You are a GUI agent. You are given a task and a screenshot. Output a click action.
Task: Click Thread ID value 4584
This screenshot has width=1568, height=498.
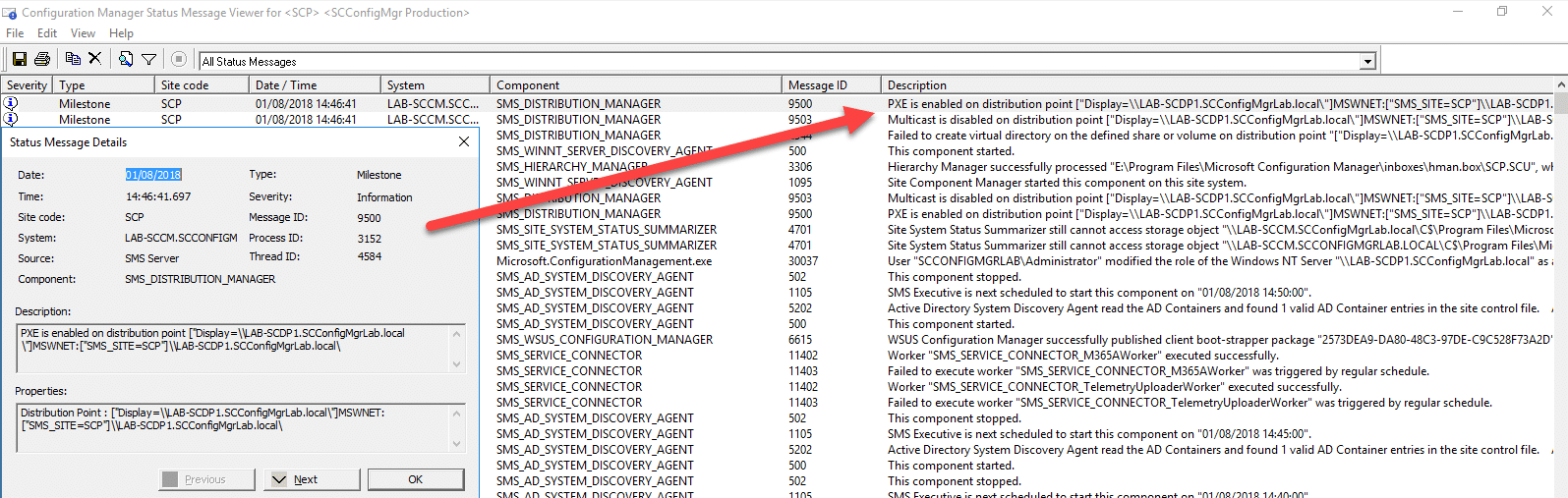tap(370, 256)
